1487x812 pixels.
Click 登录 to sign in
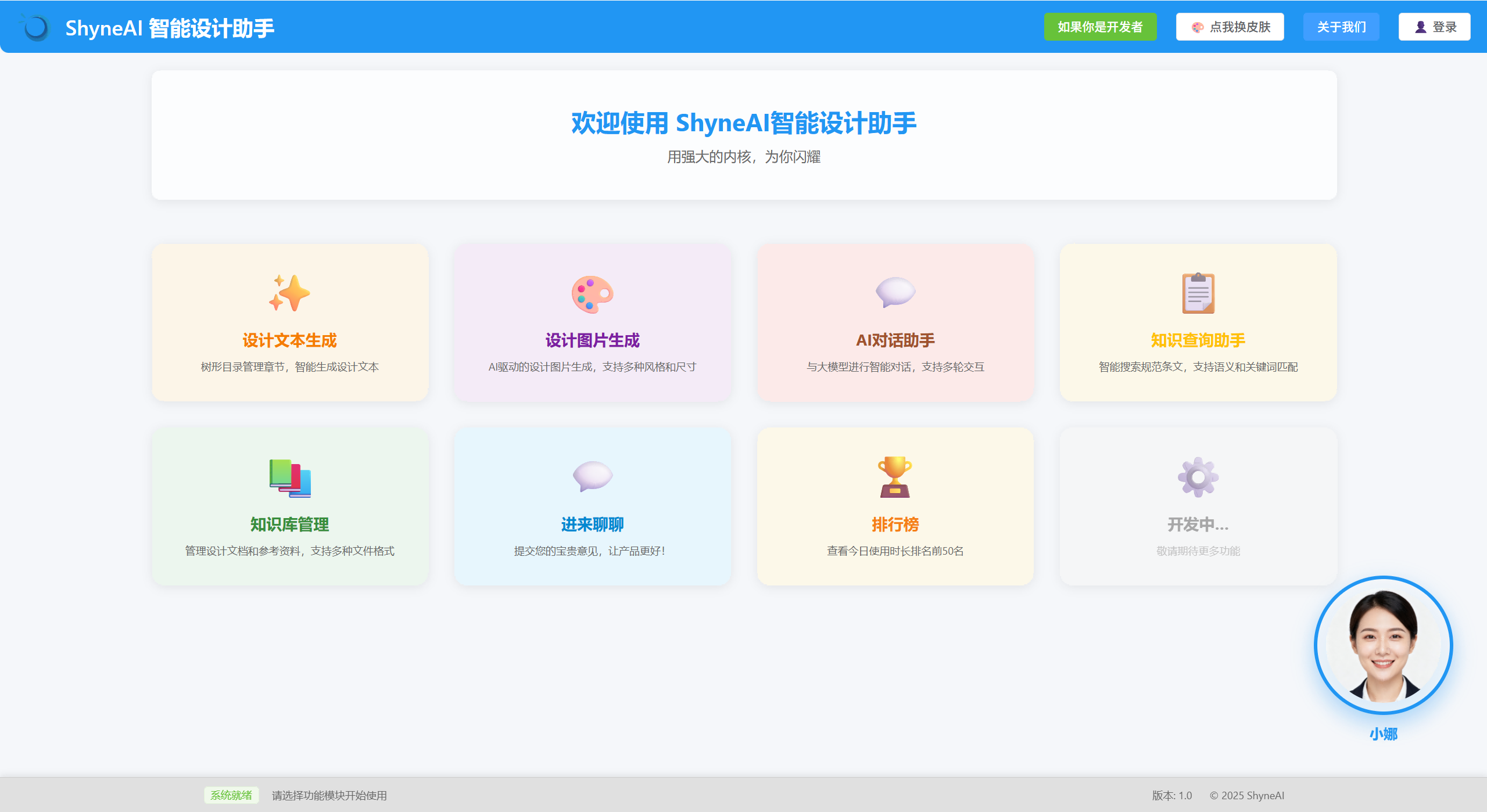pos(1434,26)
